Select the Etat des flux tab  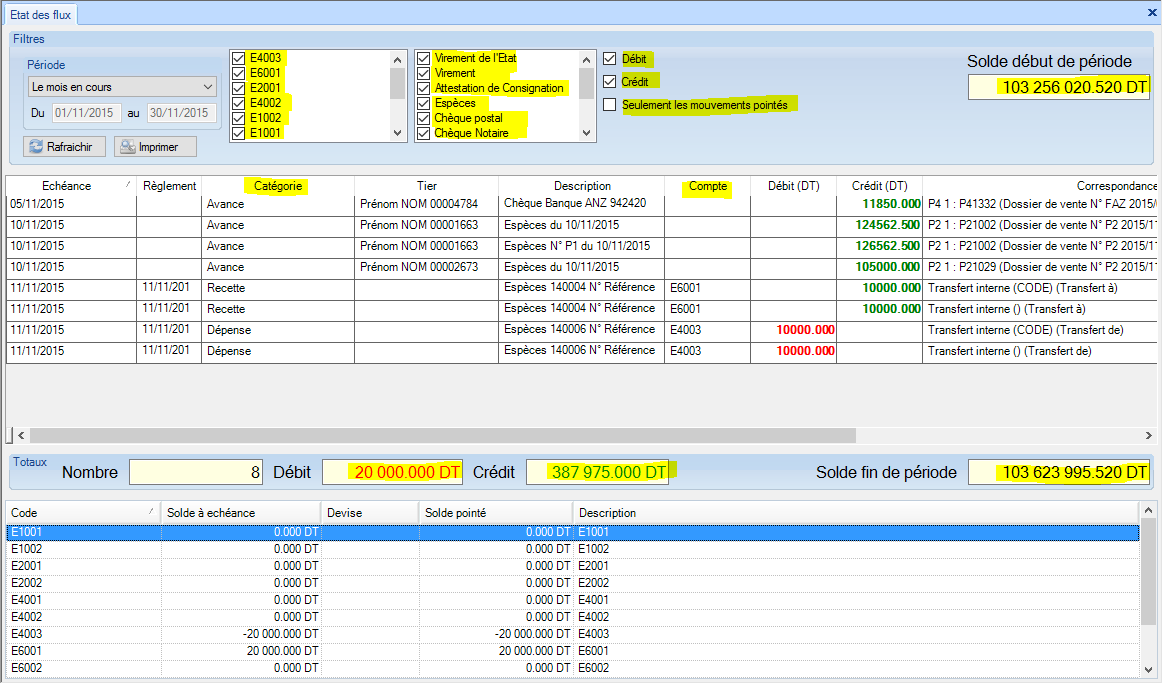[x=40, y=14]
